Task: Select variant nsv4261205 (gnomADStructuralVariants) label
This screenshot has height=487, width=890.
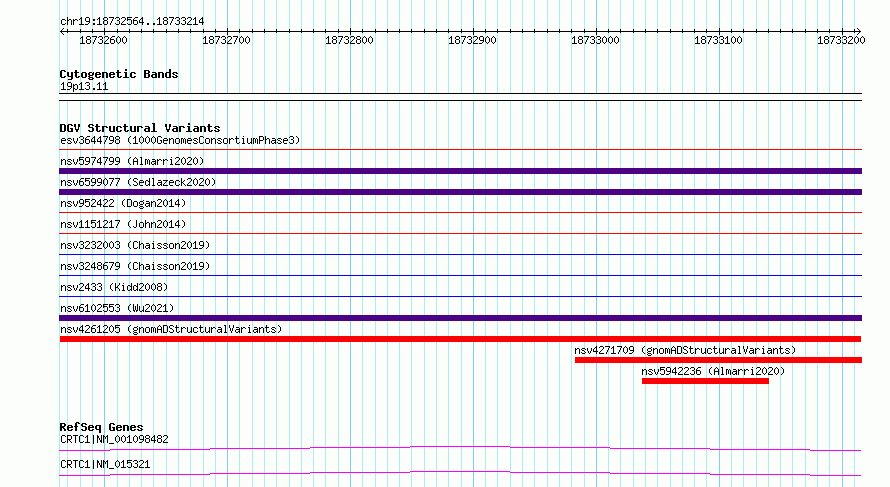Action: point(171,329)
